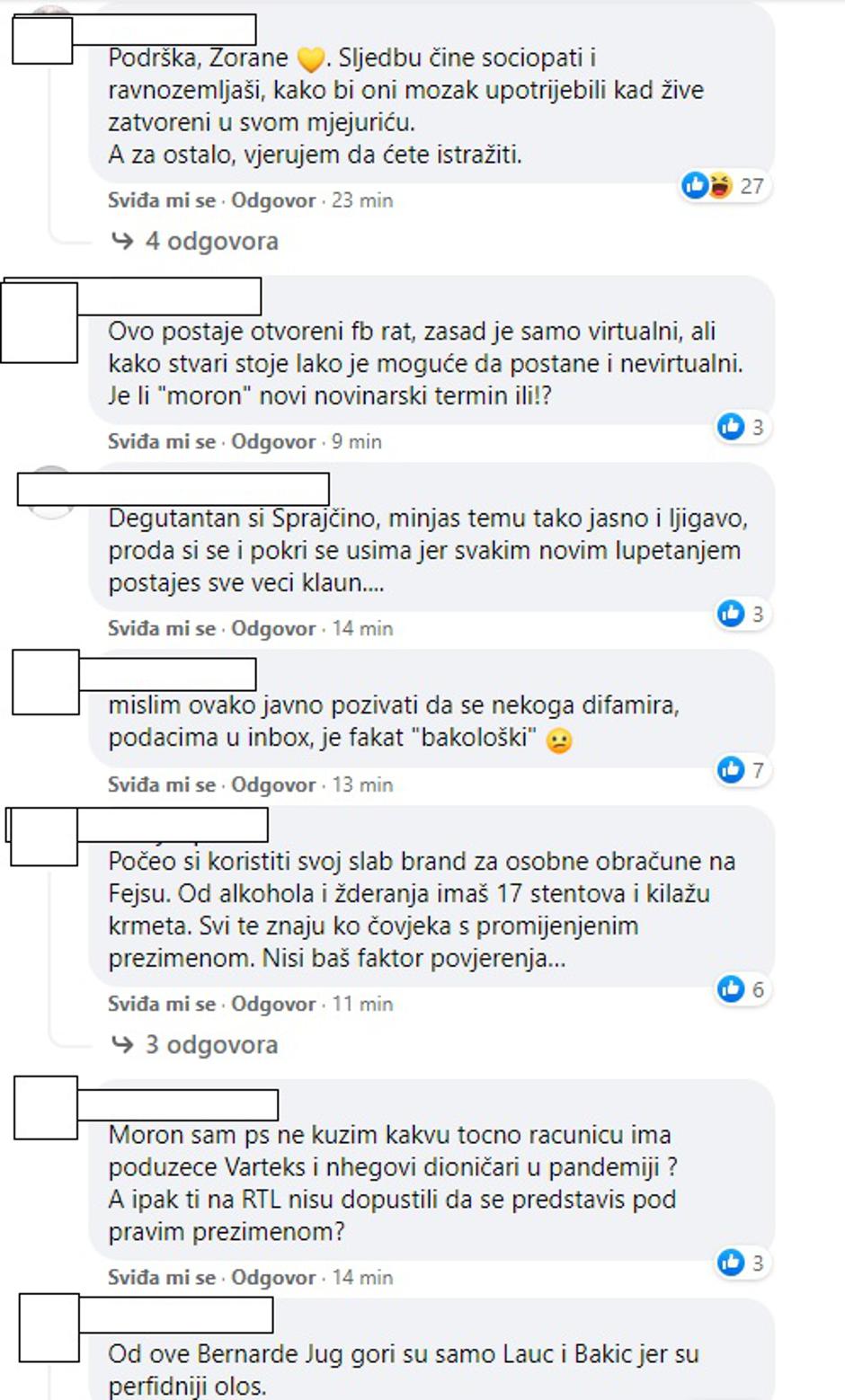Image resolution: width=845 pixels, height=1400 pixels.
Task: Open profile picture of 'Bernarde Jug' commenter
Action: [x=49, y=1328]
